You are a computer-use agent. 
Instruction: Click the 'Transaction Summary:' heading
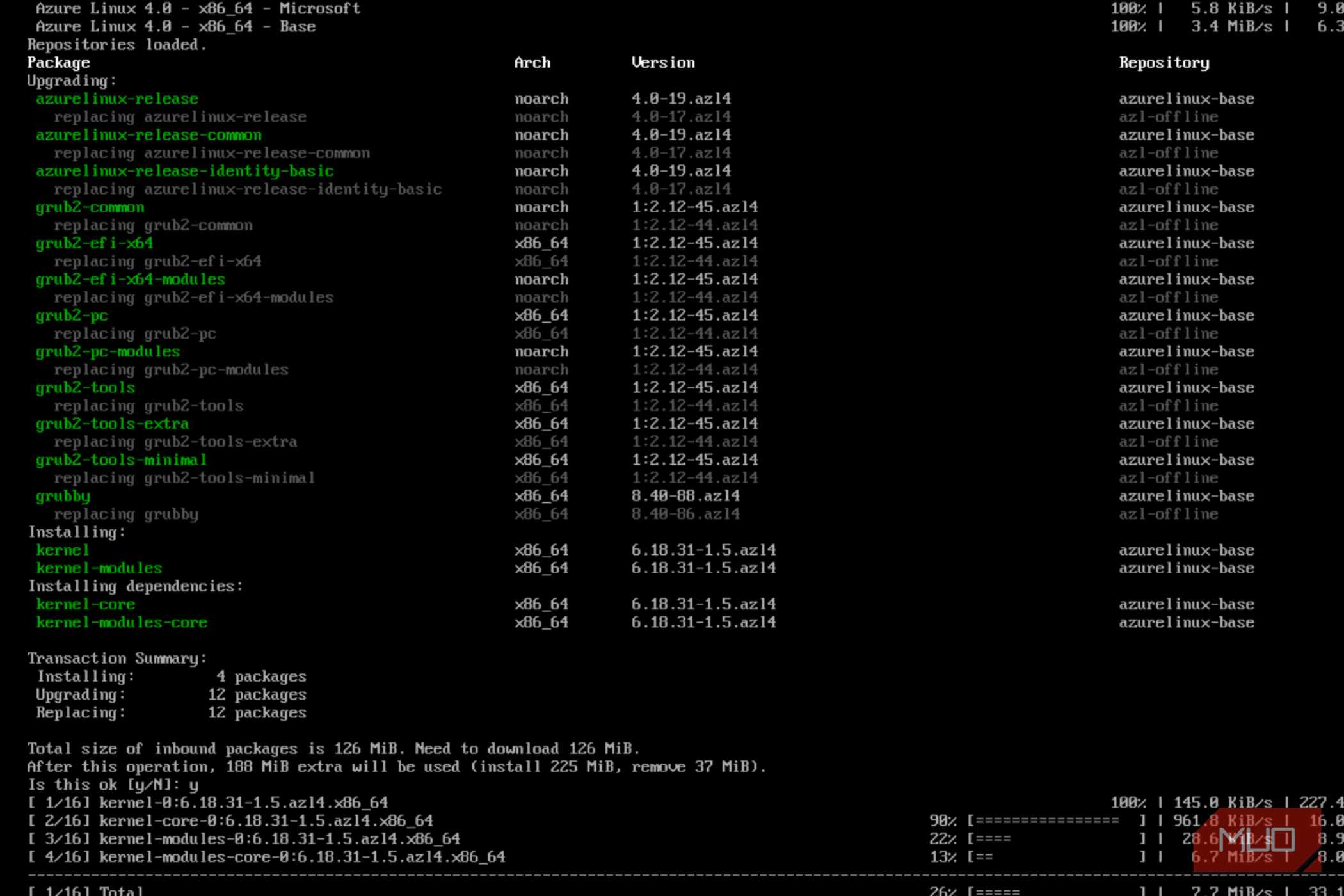[x=117, y=659]
